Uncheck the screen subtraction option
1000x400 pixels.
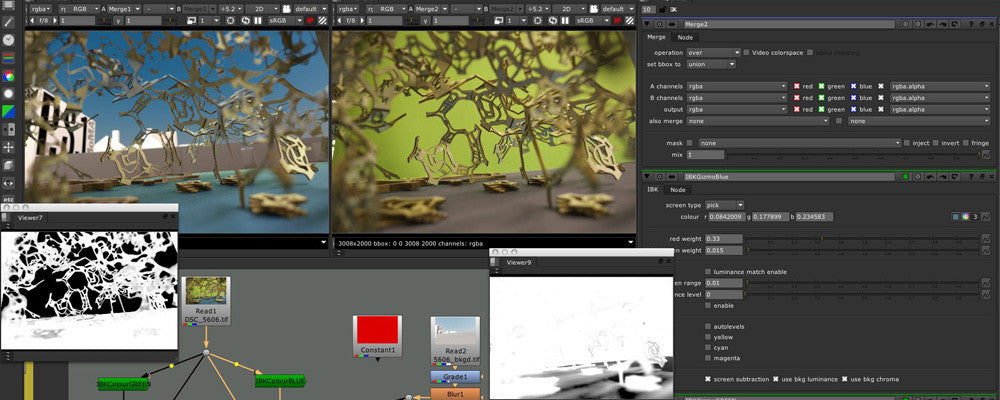(x=709, y=379)
